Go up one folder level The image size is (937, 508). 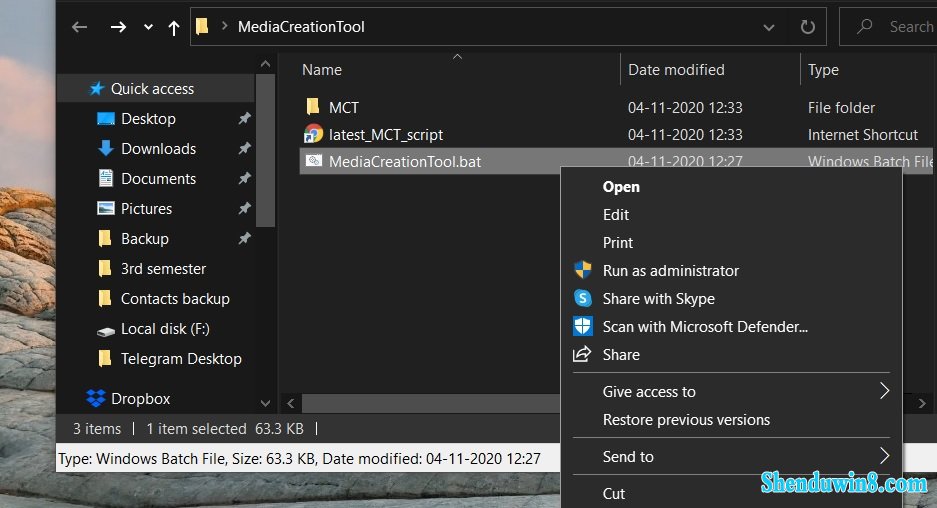[174, 27]
